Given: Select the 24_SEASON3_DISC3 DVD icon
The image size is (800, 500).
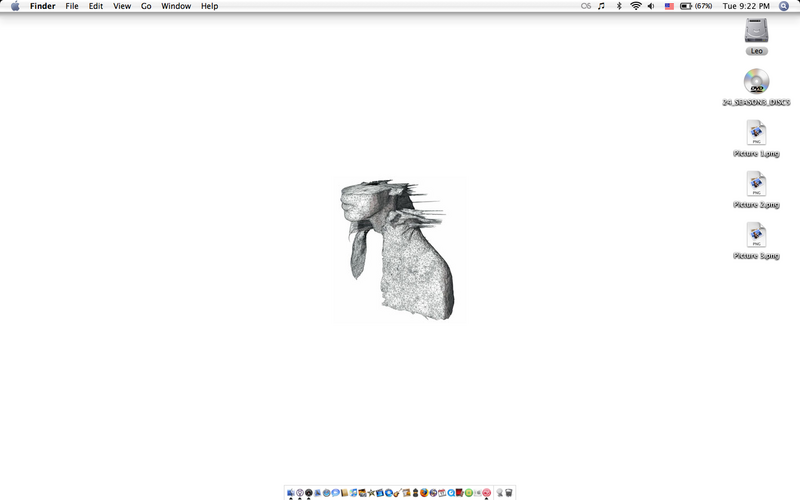Looking at the screenshot, I should (x=756, y=81).
